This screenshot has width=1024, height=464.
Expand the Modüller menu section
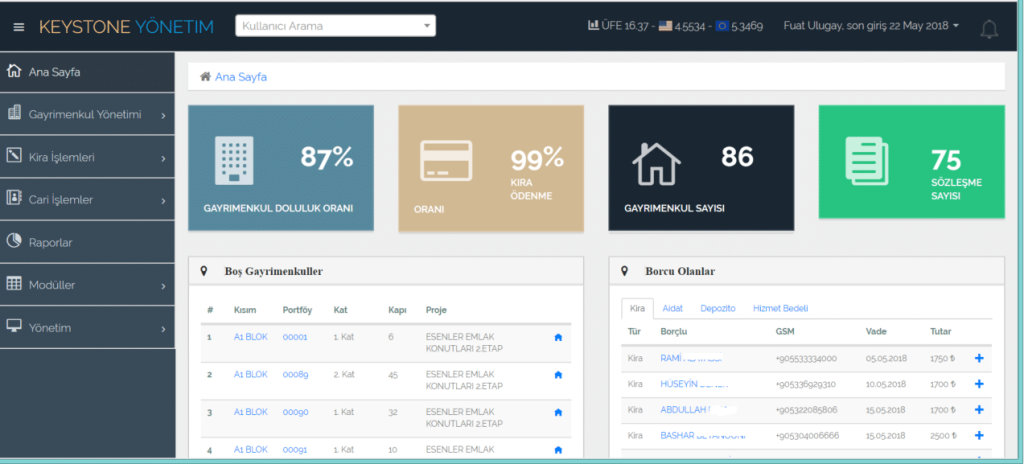(x=87, y=286)
